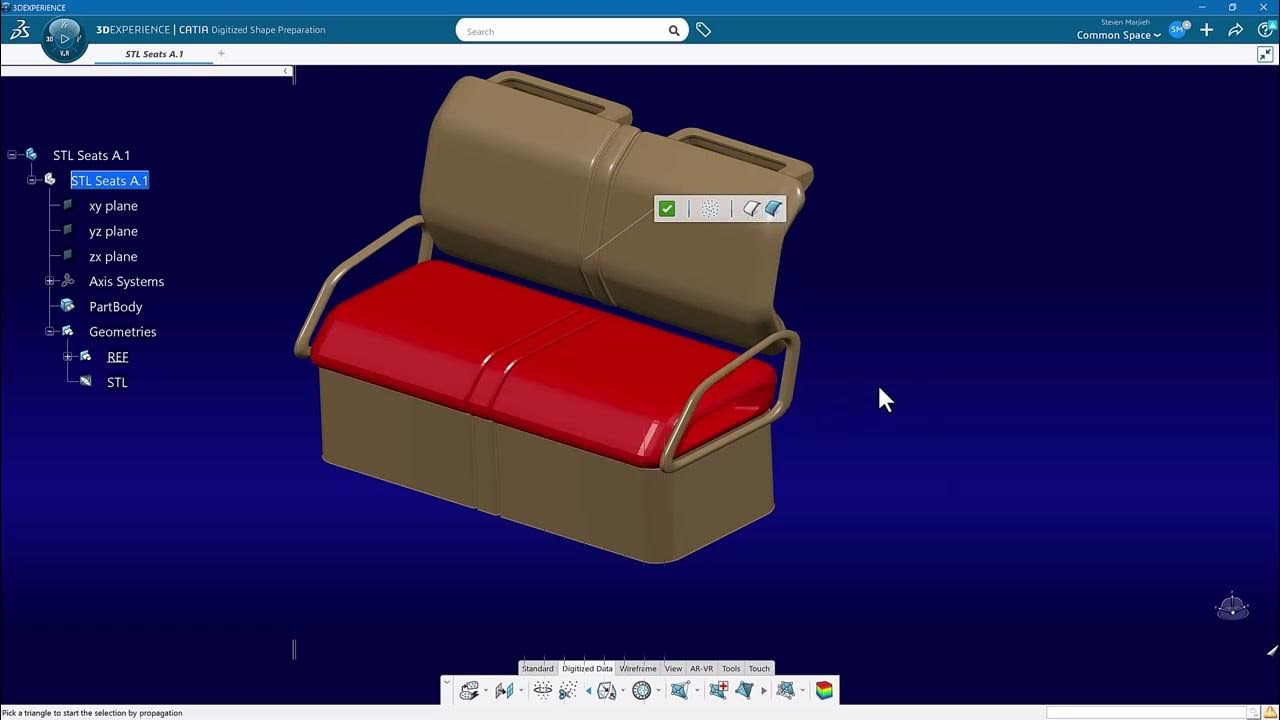Image resolution: width=1280 pixels, height=720 pixels.
Task: Click the export planes tool icon
Action: click(504, 690)
